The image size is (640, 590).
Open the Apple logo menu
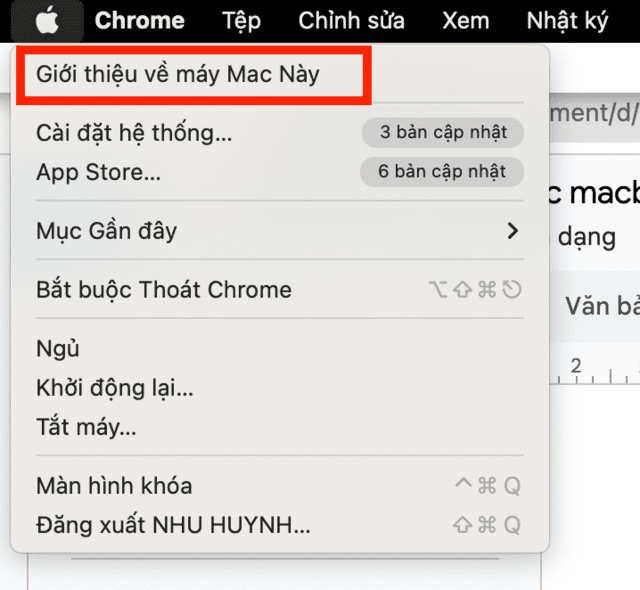coord(47,20)
